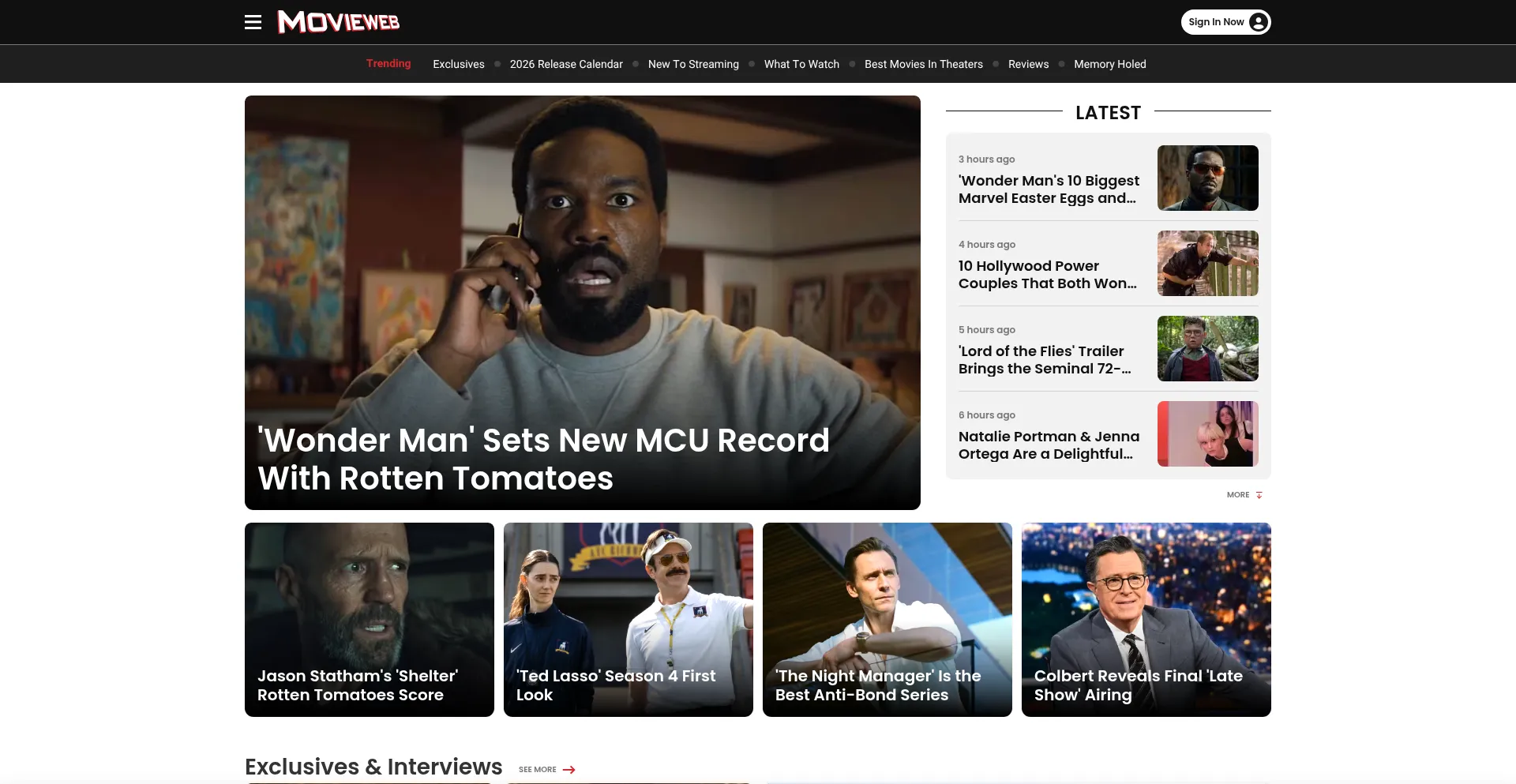
Task: Click the Lord of the Flies thumbnail
Action: 1207,348
